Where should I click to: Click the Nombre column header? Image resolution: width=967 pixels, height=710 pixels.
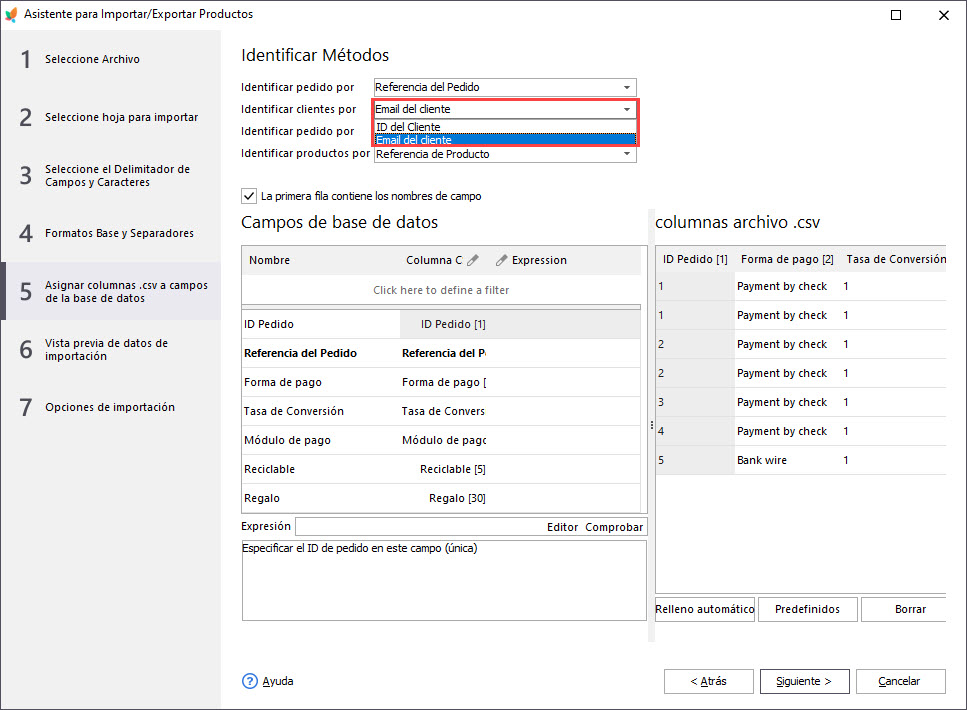320,260
